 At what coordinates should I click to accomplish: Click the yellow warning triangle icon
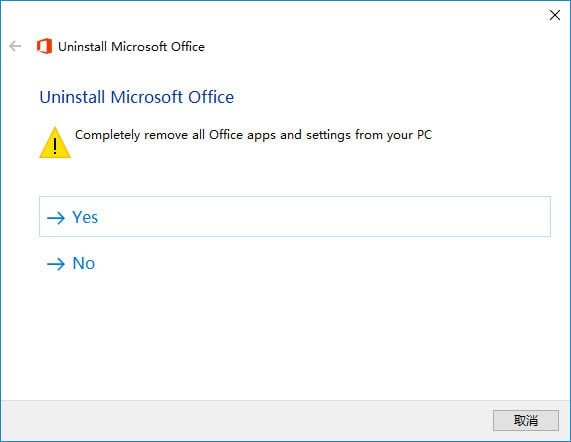(55, 143)
